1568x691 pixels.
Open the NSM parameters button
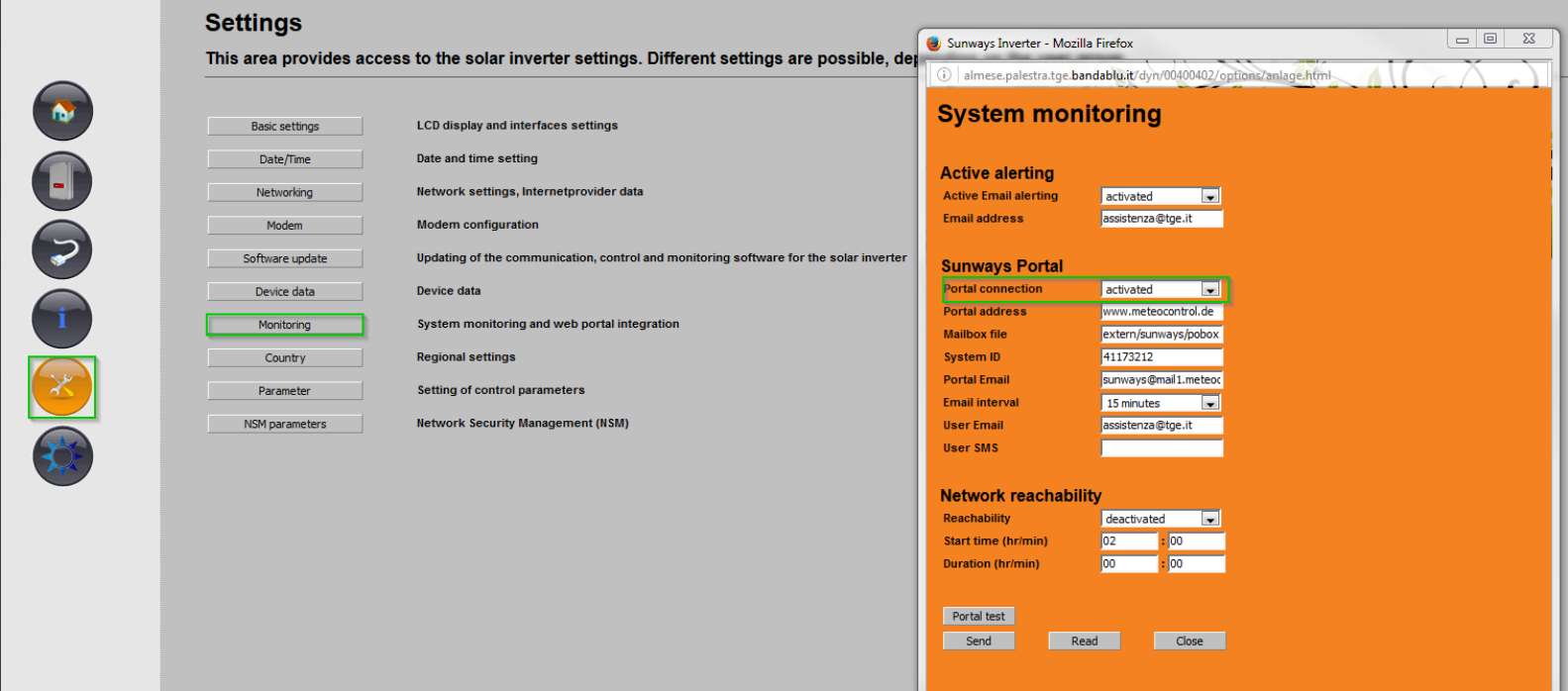point(285,424)
